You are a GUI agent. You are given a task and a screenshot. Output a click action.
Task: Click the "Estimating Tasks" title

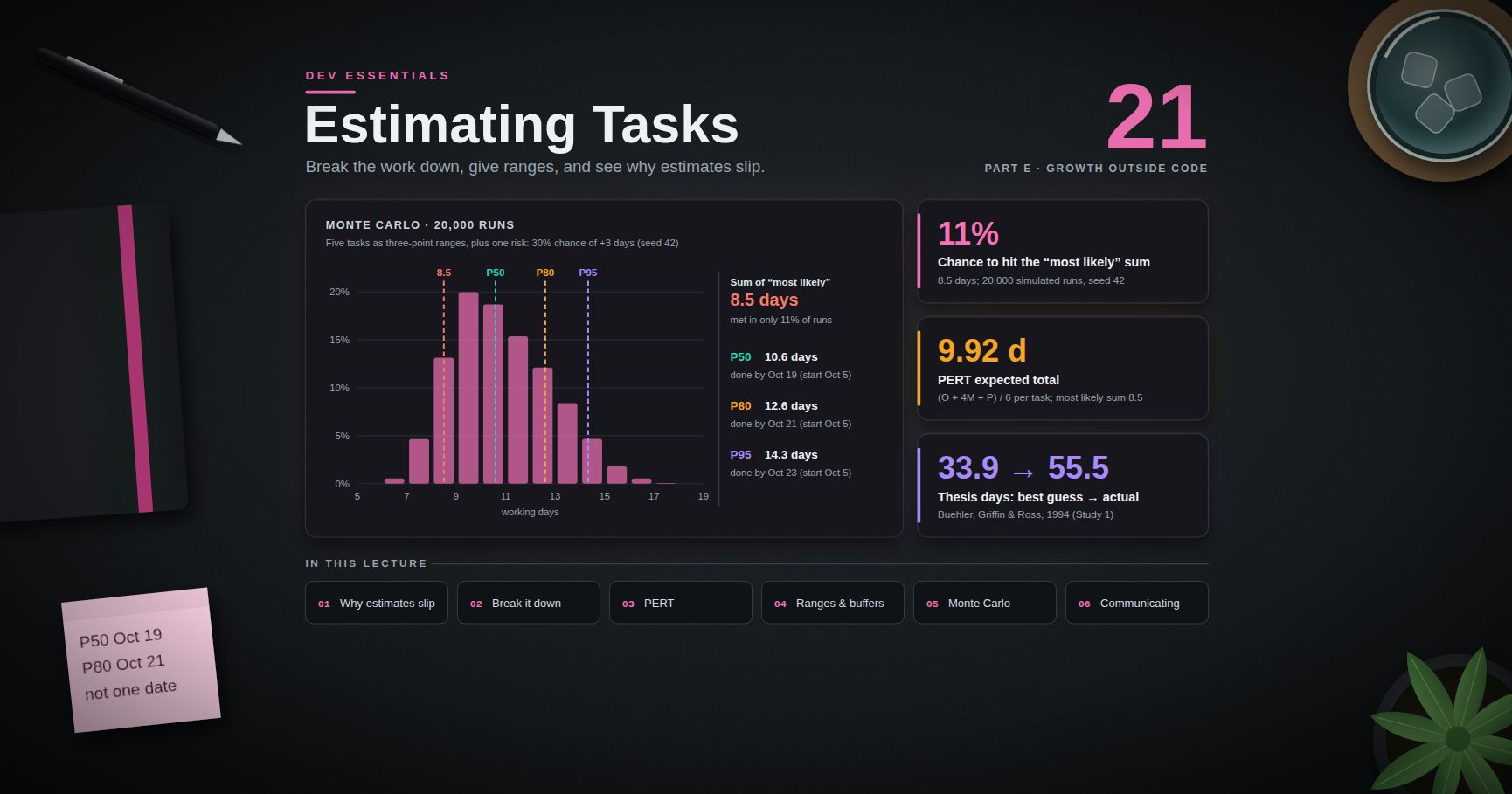coord(522,124)
